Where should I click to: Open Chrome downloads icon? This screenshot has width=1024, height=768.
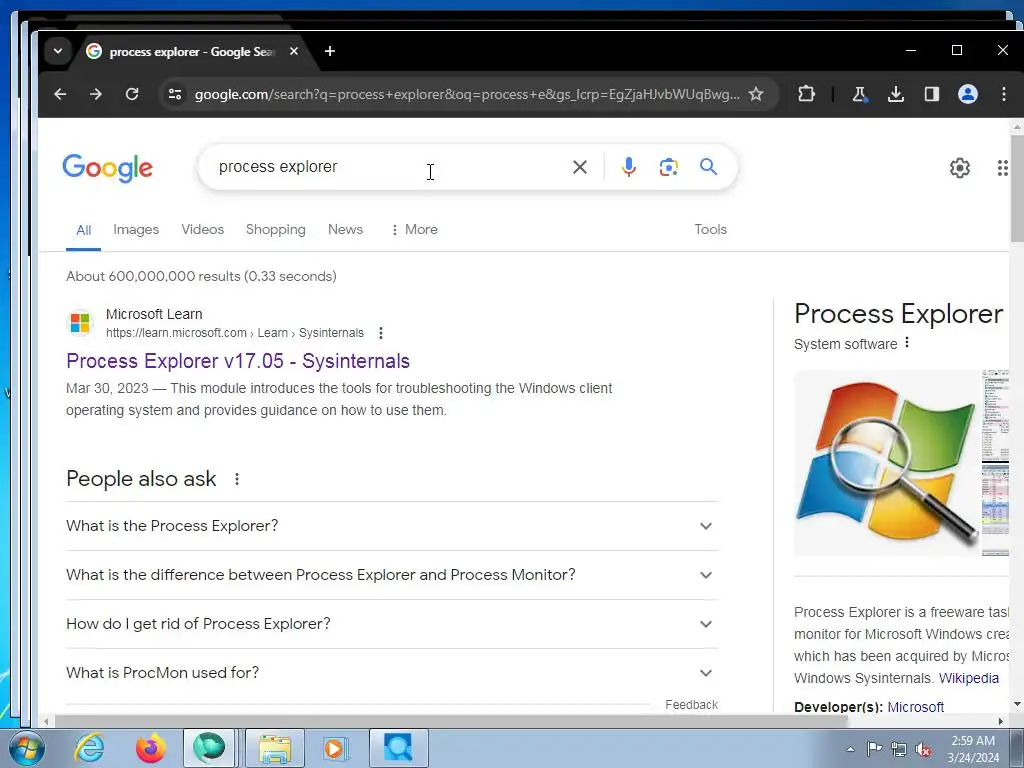pyautogui.click(x=896, y=94)
